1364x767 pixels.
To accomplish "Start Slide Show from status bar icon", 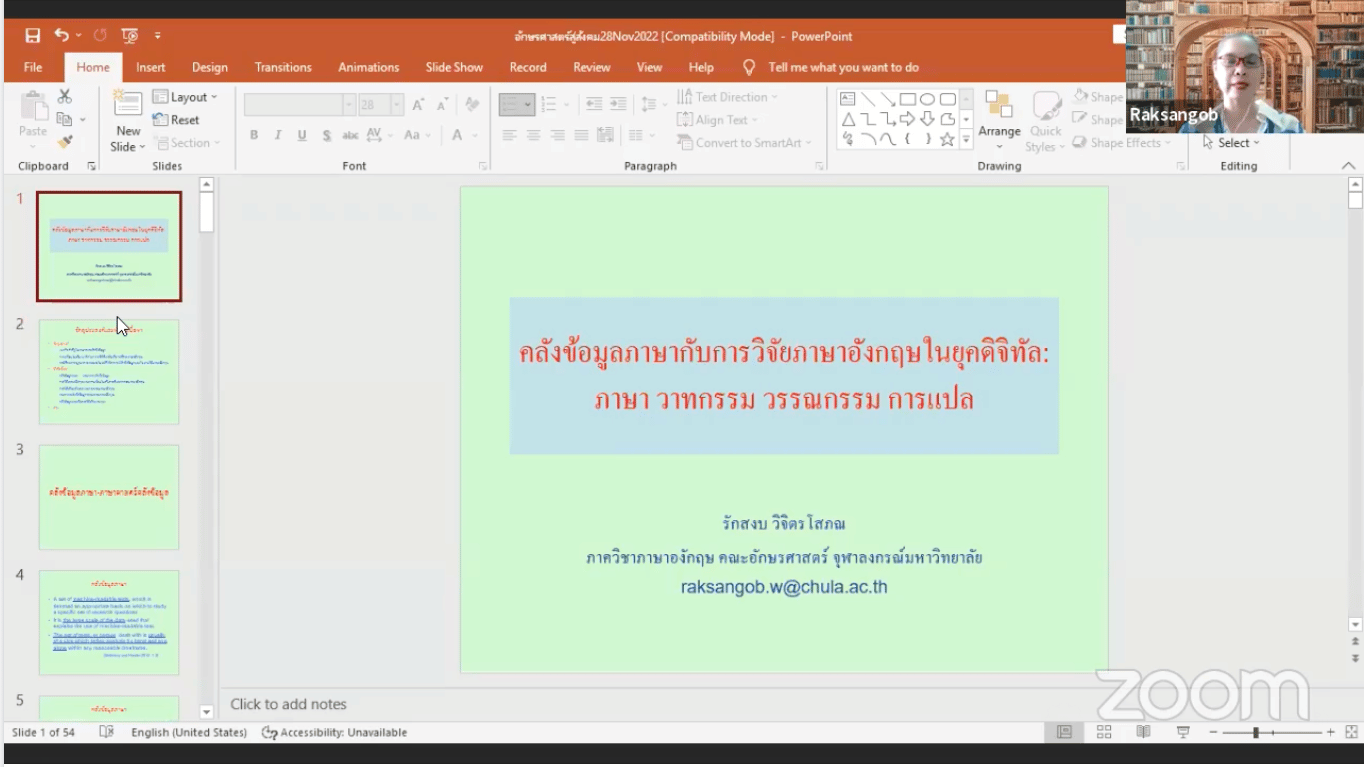I will [x=1182, y=732].
